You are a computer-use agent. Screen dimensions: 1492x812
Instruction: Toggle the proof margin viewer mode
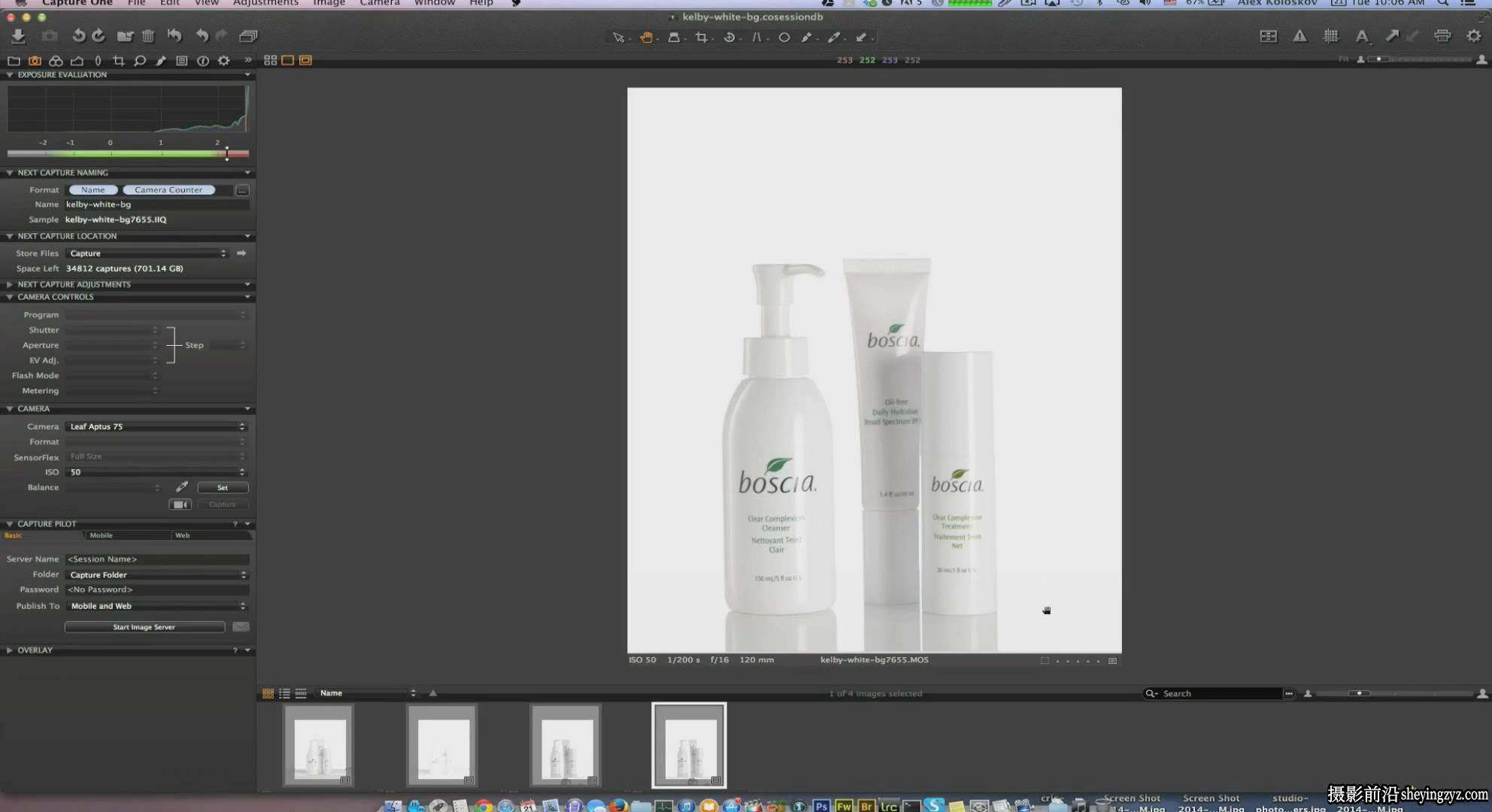[305, 60]
